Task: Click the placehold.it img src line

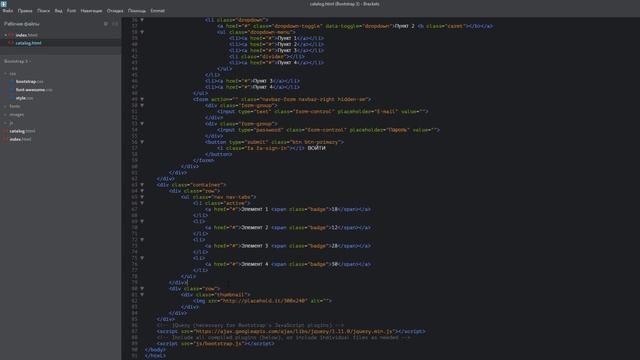Action: [x=262, y=301]
